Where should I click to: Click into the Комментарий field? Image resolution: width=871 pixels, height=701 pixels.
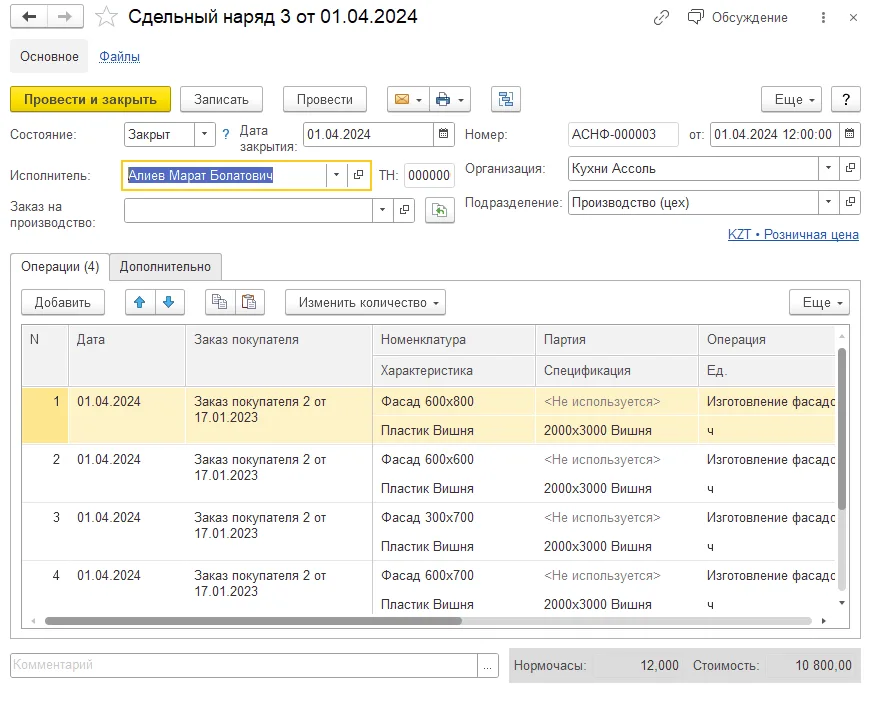[x=244, y=665]
